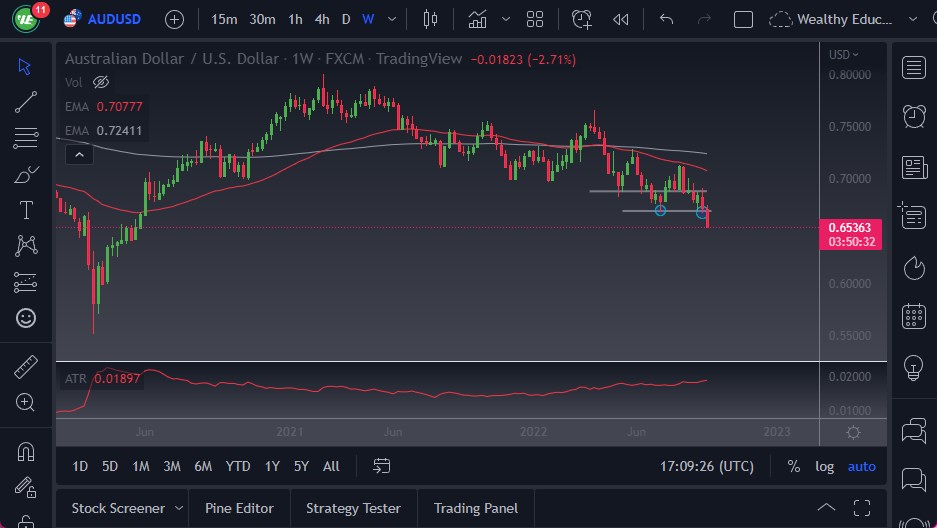Toggle the log scale option
Image resolution: width=937 pixels, height=528 pixels.
pyautogui.click(x=824, y=466)
